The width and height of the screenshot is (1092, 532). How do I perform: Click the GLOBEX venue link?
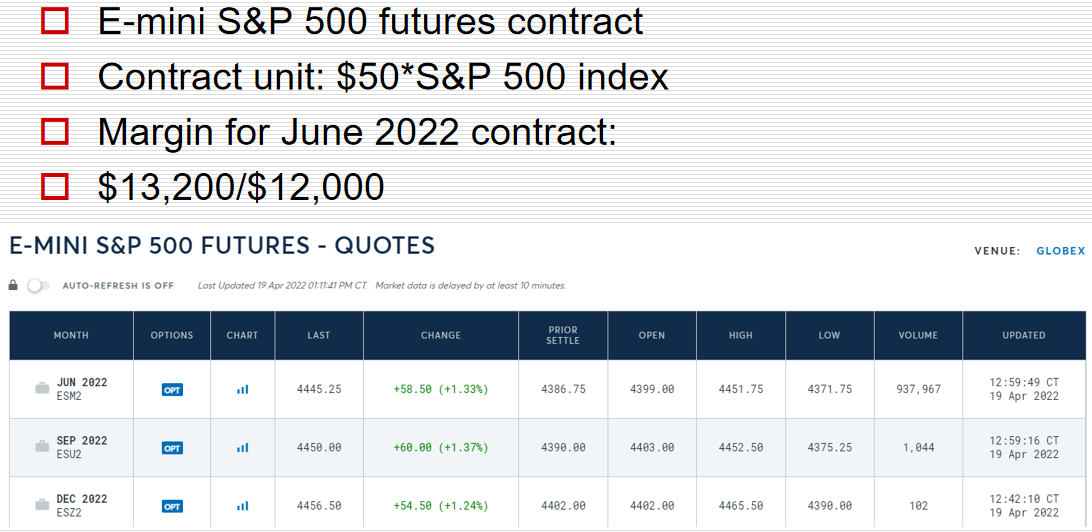[1061, 251]
